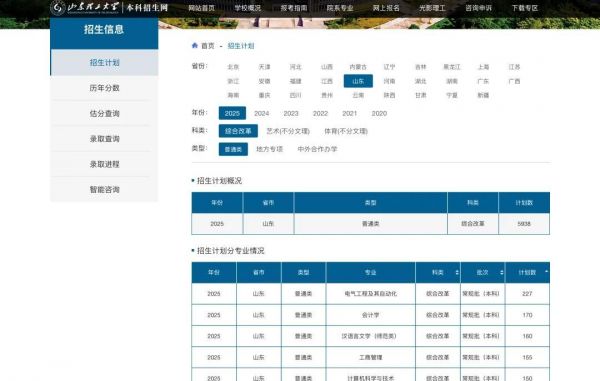
Task: Open 智能咨询 sidebar item
Action: pos(104,189)
